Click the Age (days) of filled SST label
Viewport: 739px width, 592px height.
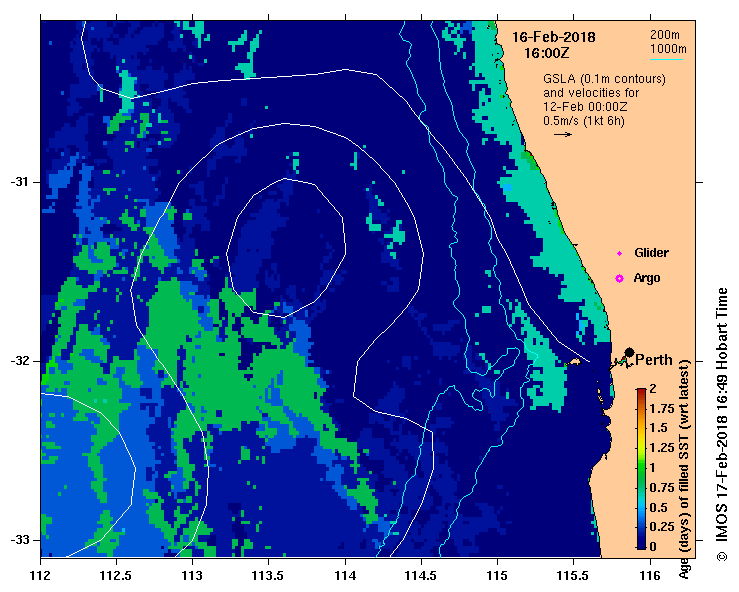coord(684,469)
